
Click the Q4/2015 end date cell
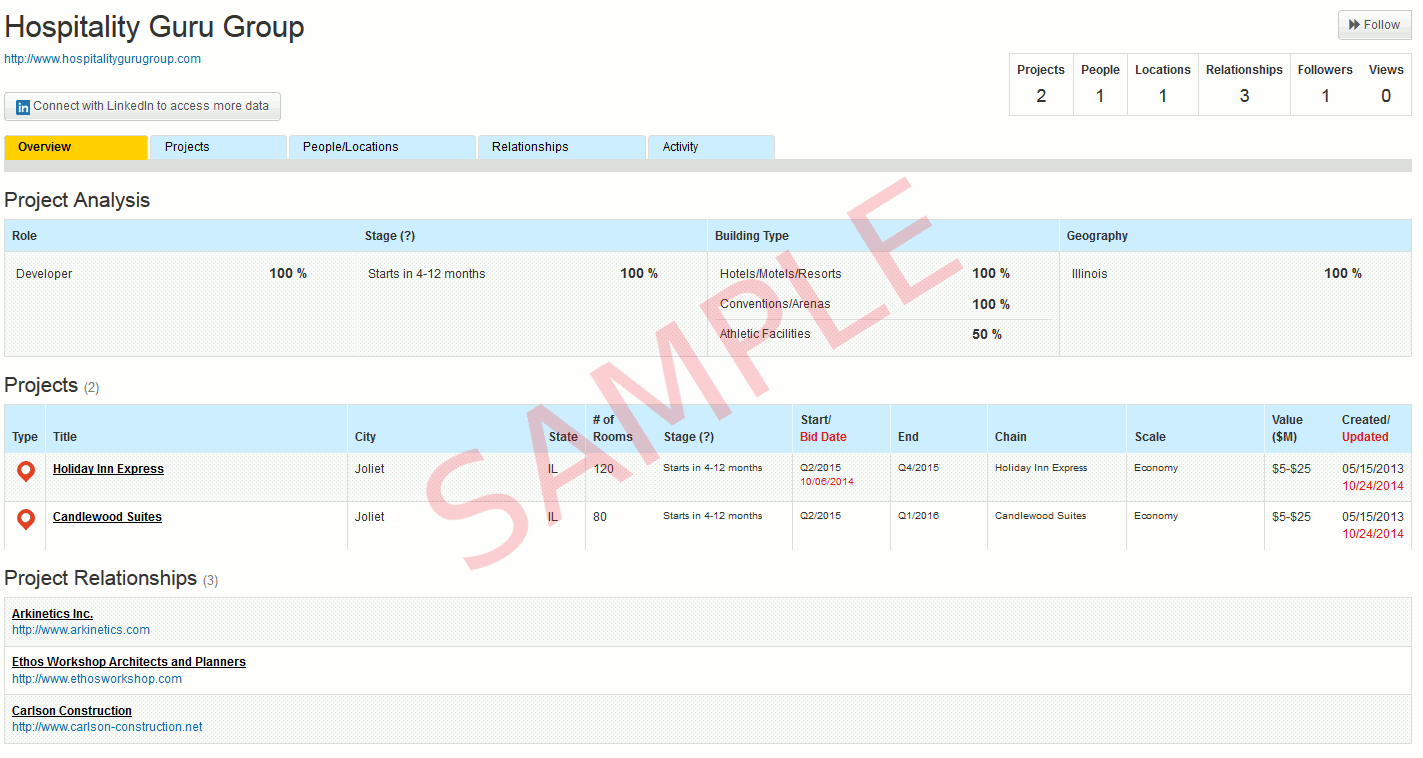918,468
